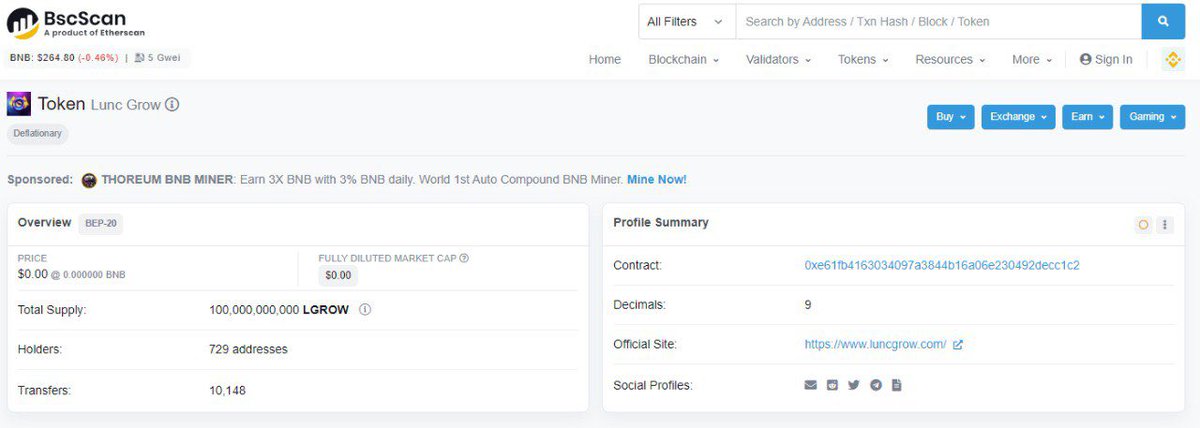Click the THOREUM sponsor logo icon
This screenshot has height=428, width=1200.
(89, 180)
